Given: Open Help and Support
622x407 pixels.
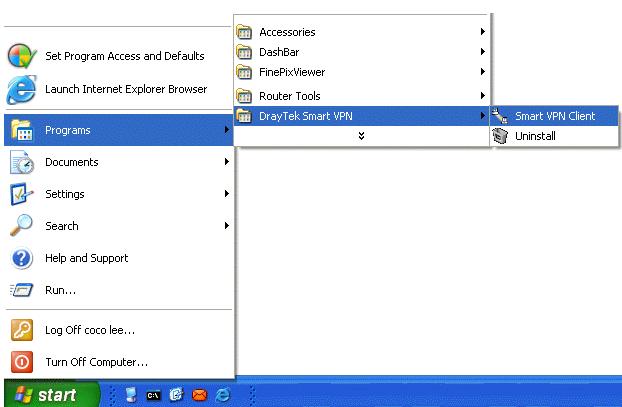Looking at the screenshot, I should click(86, 258).
